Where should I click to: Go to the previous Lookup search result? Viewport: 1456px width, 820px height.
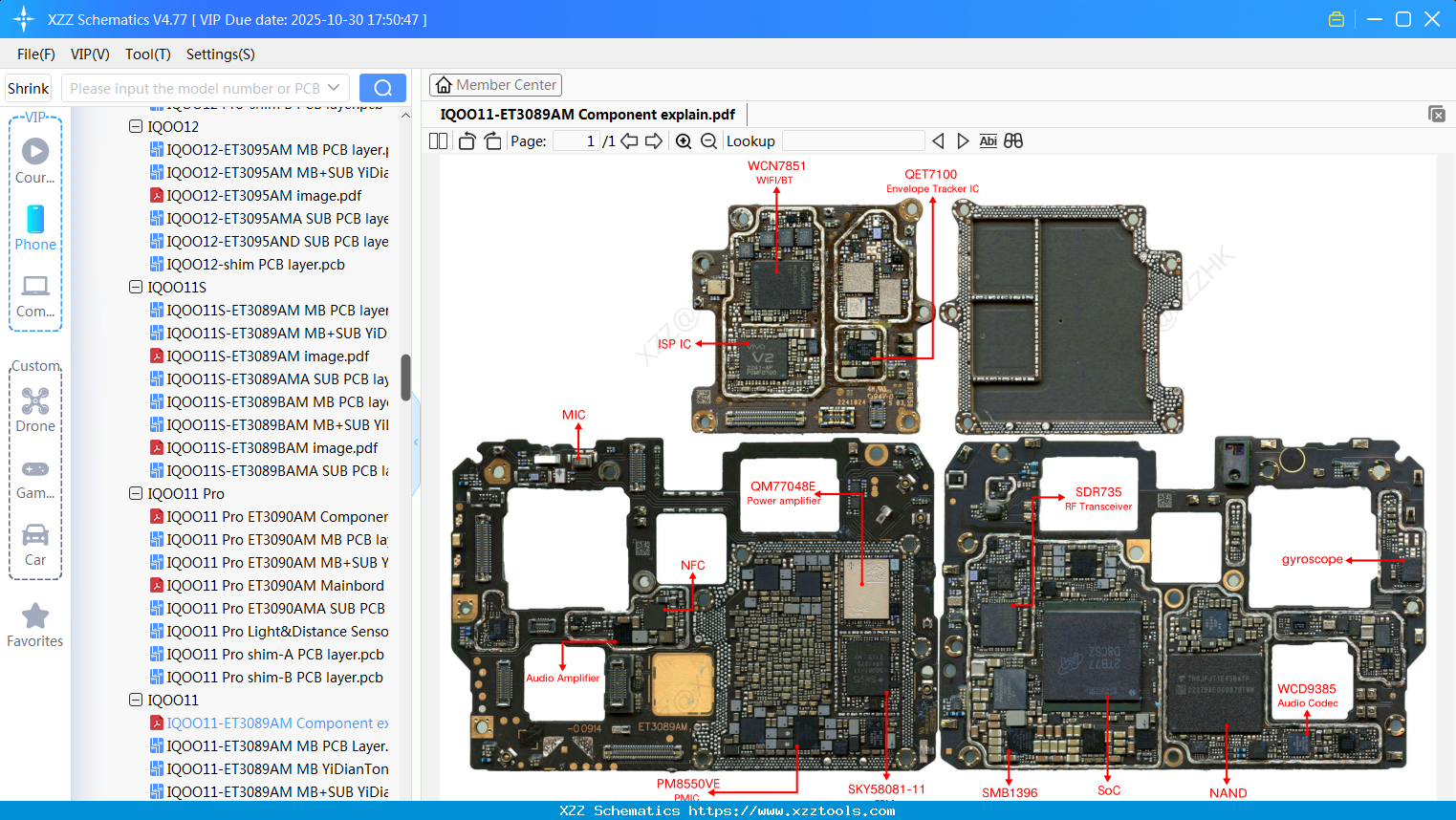click(938, 140)
